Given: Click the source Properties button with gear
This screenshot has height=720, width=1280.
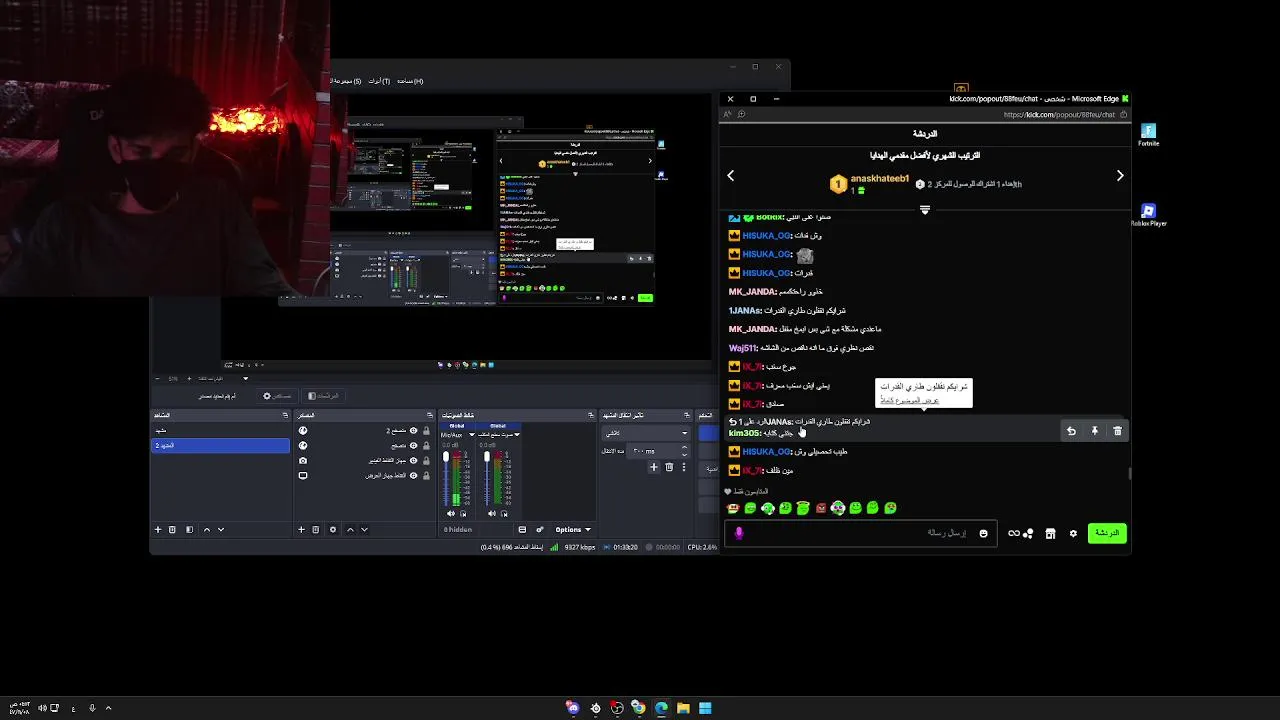Looking at the screenshot, I should pyautogui.click(x=277, y=396).
